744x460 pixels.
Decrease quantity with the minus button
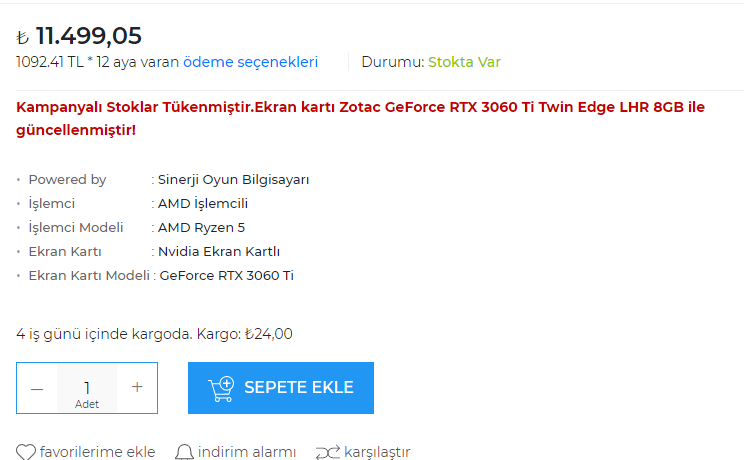pos(37,388)
